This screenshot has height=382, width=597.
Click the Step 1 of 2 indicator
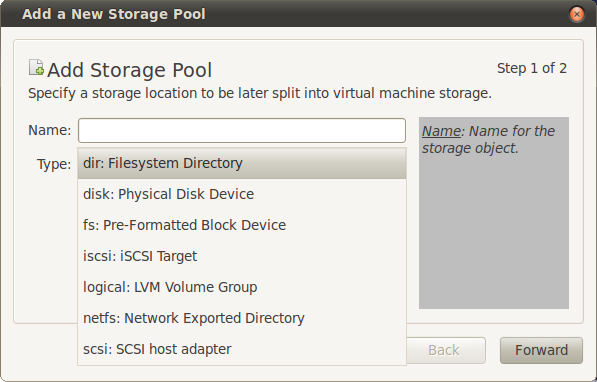532,69
